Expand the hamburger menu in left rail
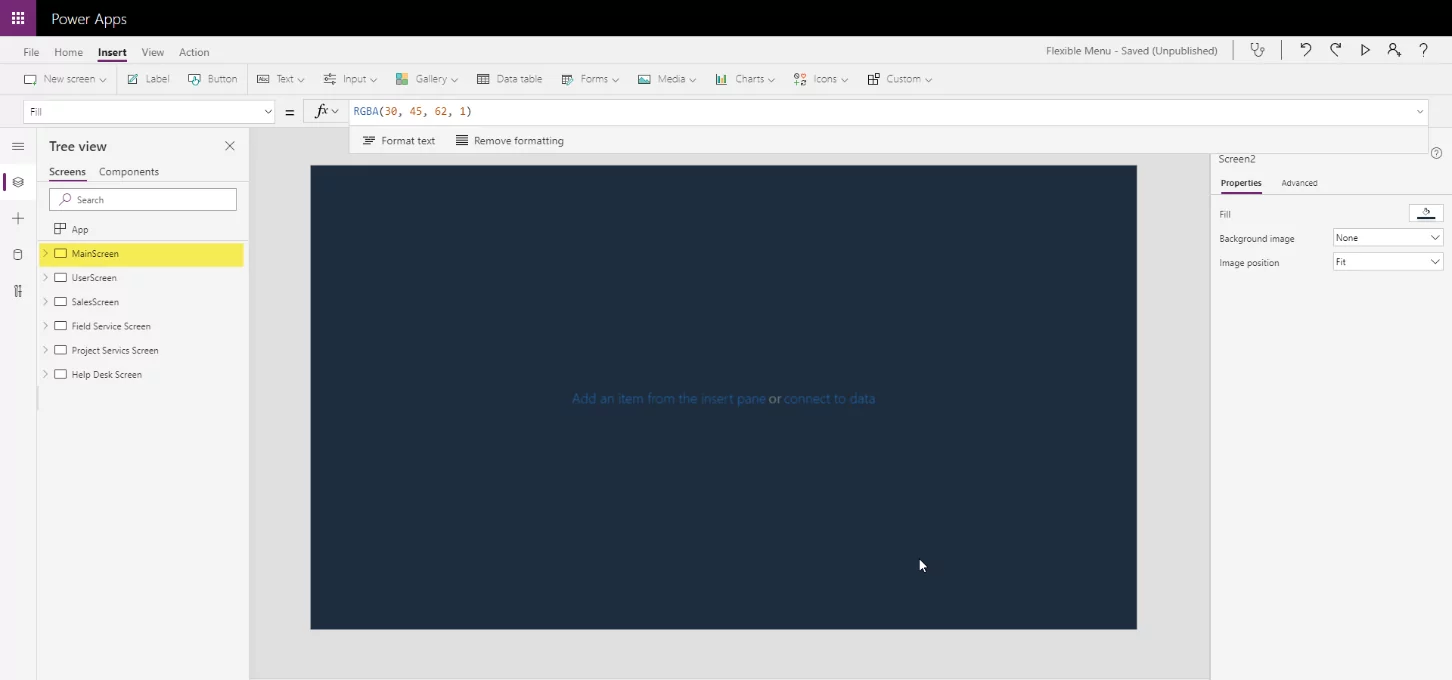This screenshot has height=680, width=1452. click(x=18, y=146)
